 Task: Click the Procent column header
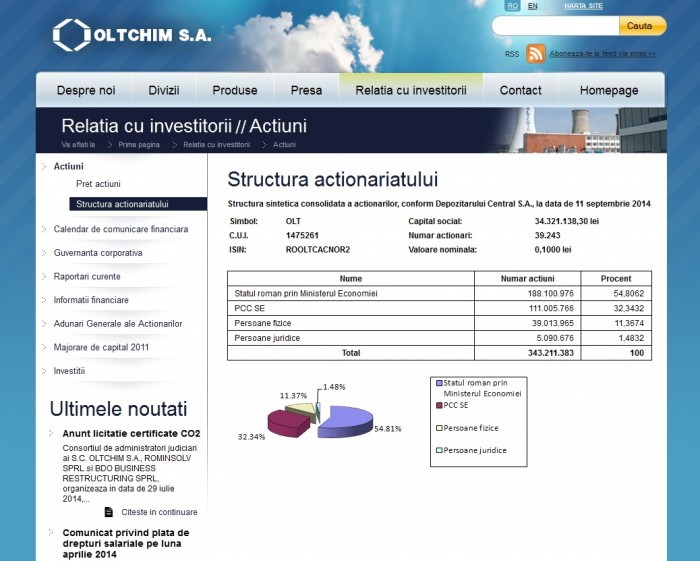tap(616, 278)
